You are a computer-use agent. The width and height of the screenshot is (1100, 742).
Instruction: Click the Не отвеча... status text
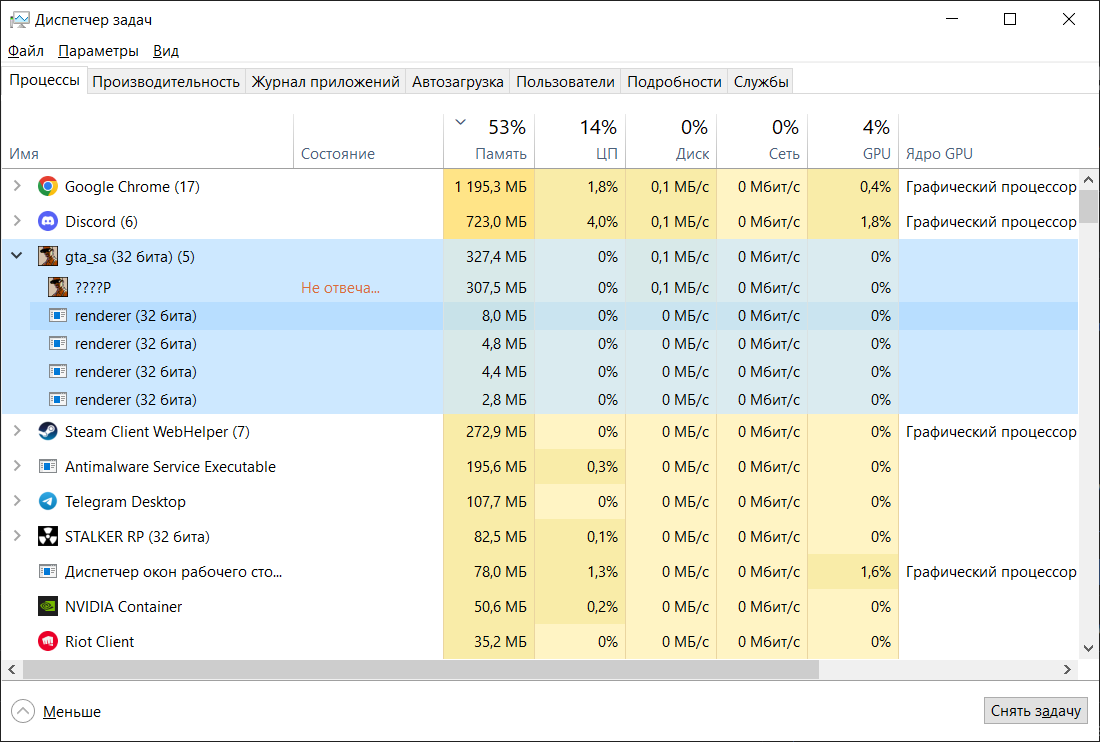point(340,288)
